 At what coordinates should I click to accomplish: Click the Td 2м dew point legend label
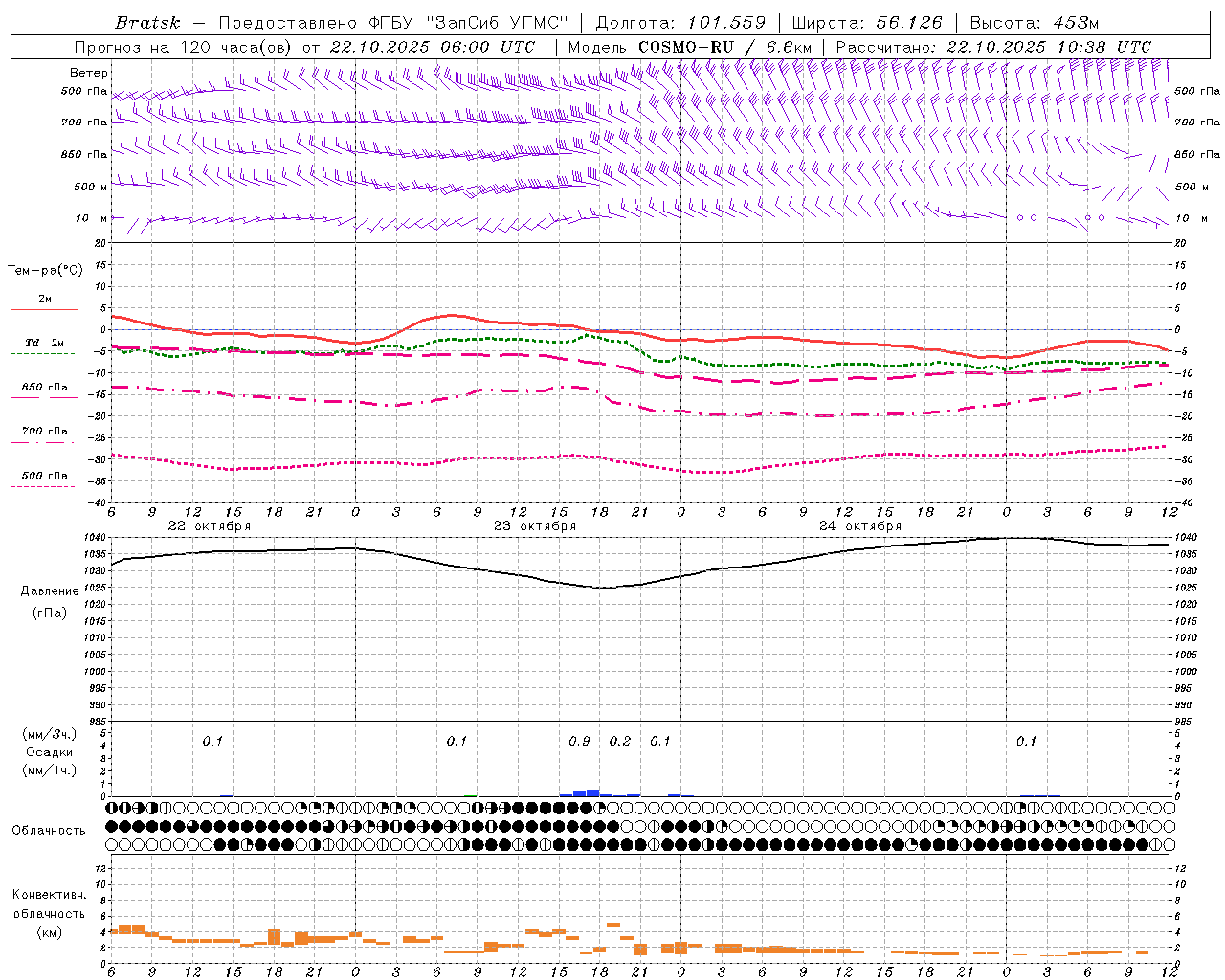pyautogui.click(x=45, y=343)
